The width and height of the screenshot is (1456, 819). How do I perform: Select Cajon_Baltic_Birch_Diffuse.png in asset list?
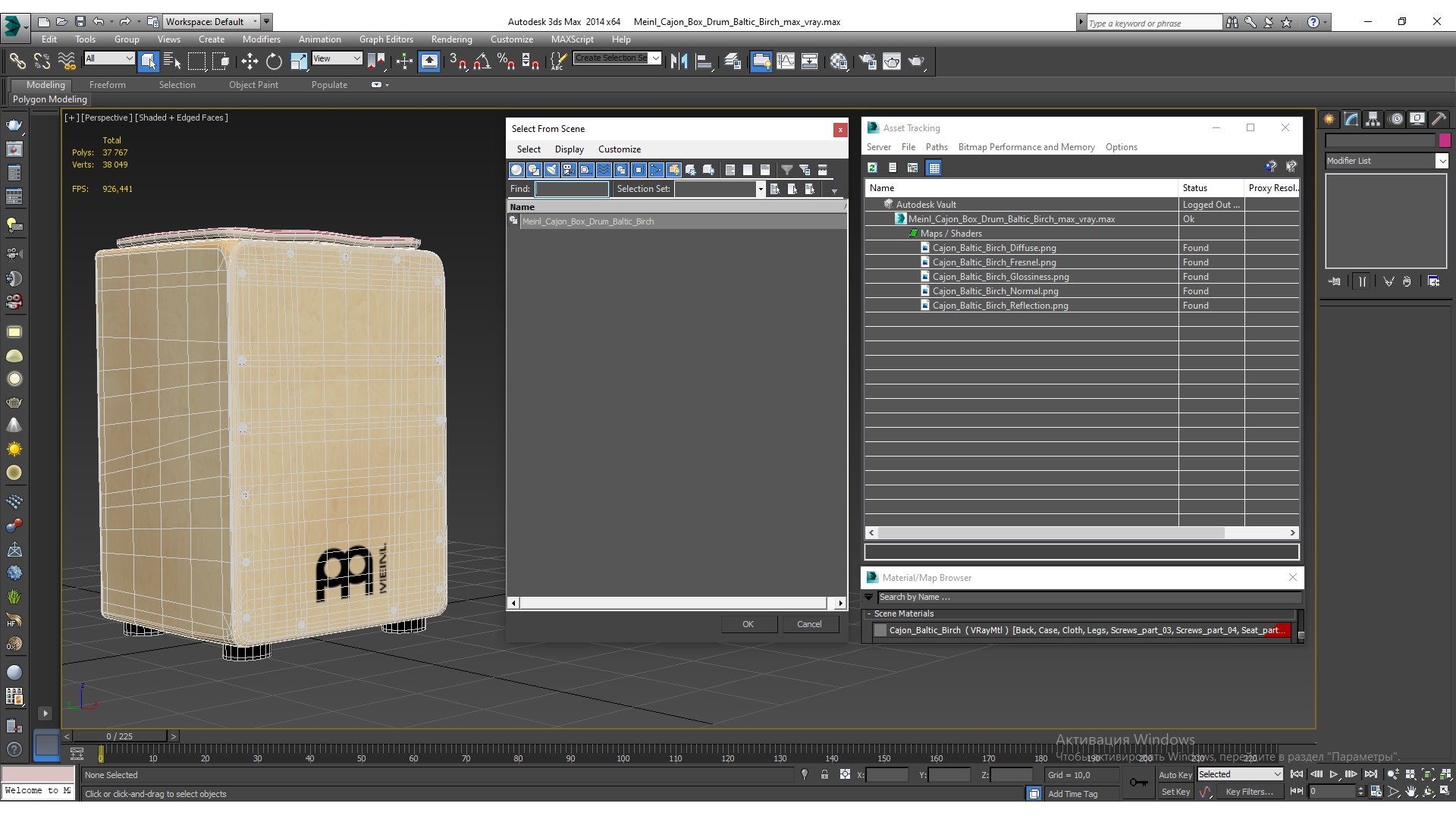(x=994, y=248)
